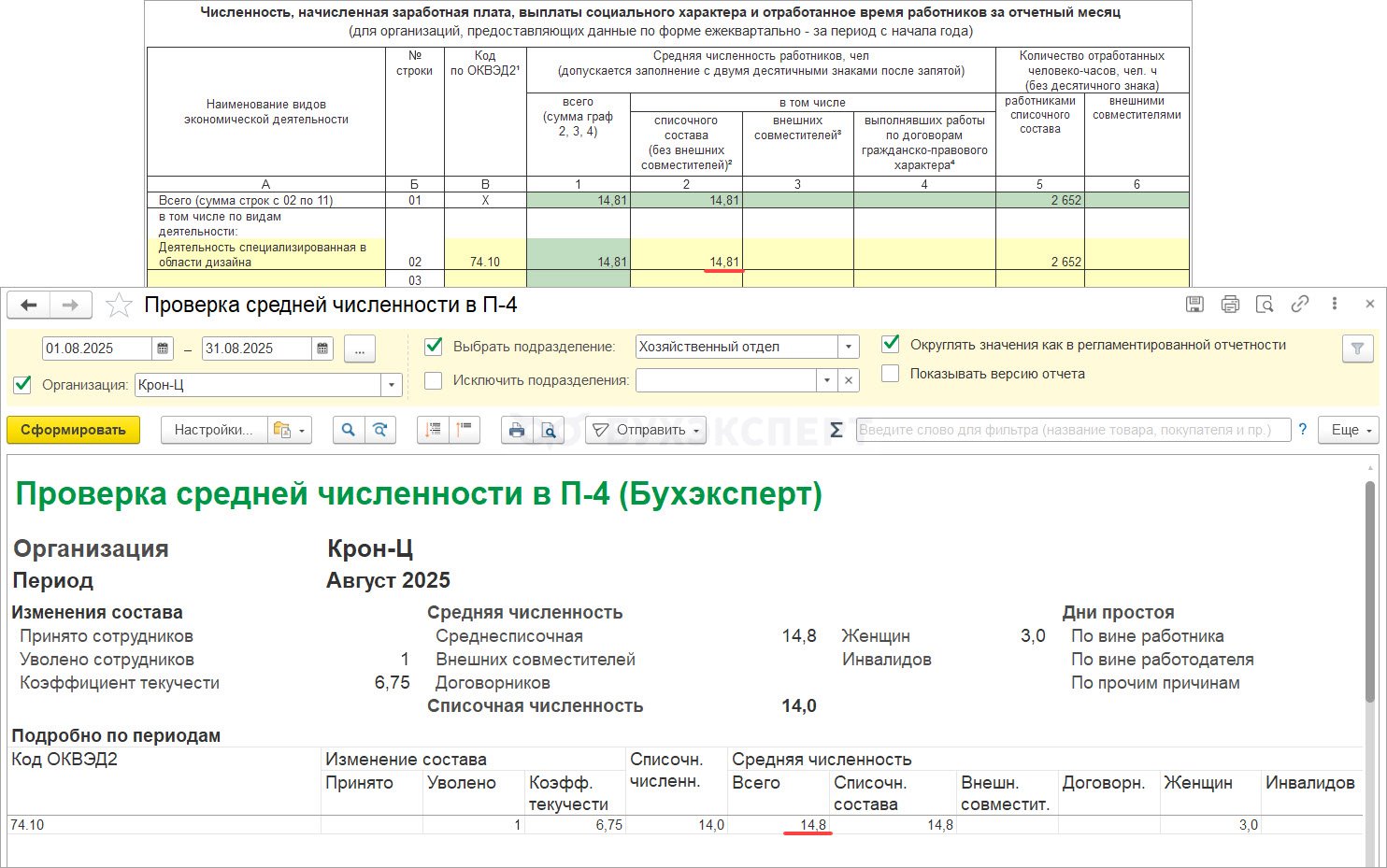Open the Отправить dropdown menu
The width and height of the screenshot is (1387, 868).
(x=645, y=430)
